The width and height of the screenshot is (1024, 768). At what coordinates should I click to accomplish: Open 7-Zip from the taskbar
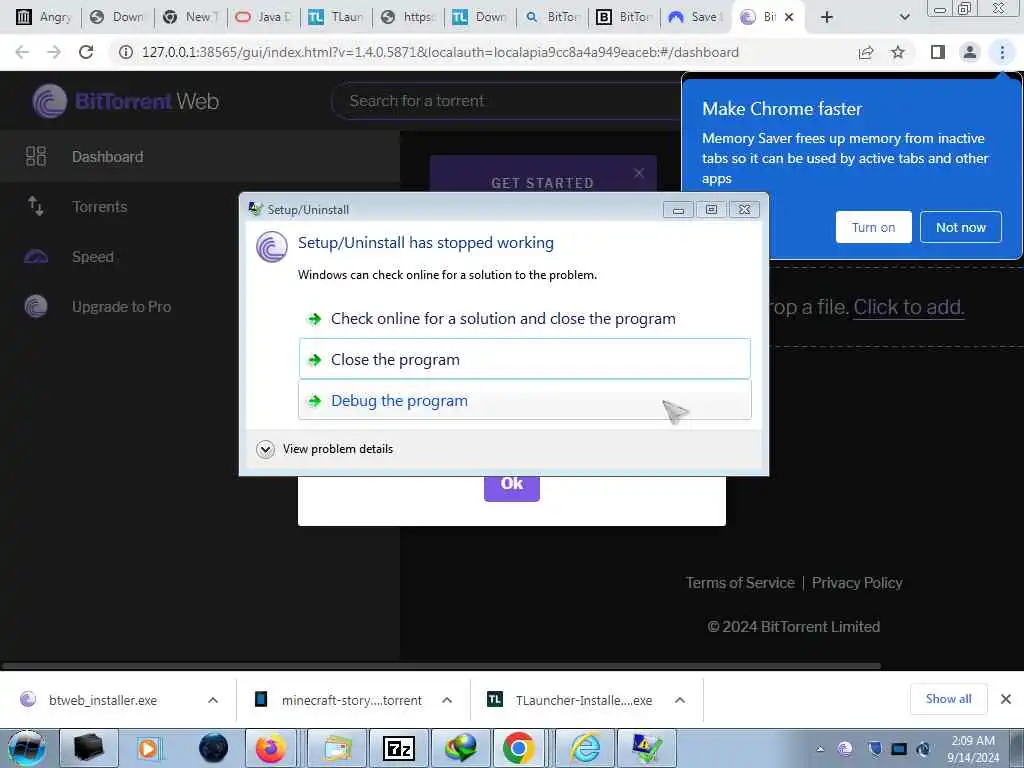399,748
